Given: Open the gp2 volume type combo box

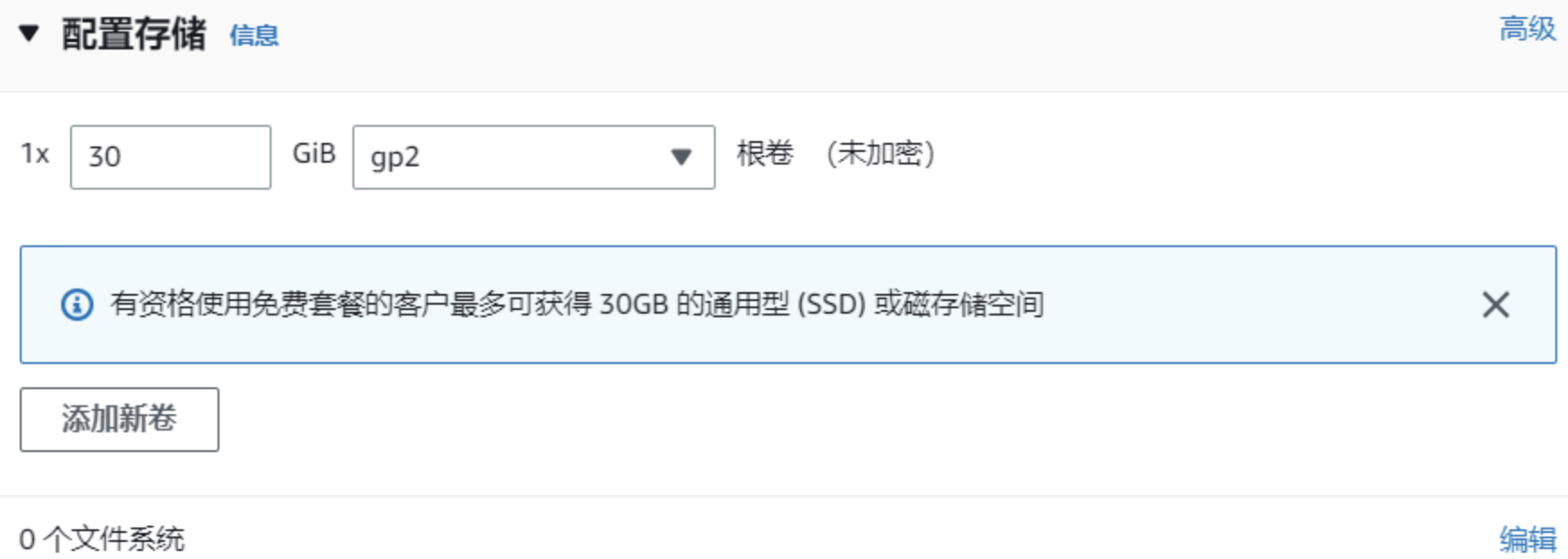Looking at the screenshot, I should click(x=534, y=157).
